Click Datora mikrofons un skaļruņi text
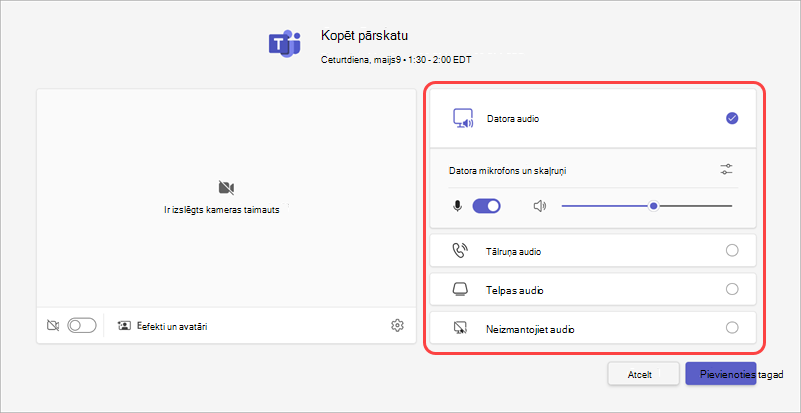 [x=507, y=171]
